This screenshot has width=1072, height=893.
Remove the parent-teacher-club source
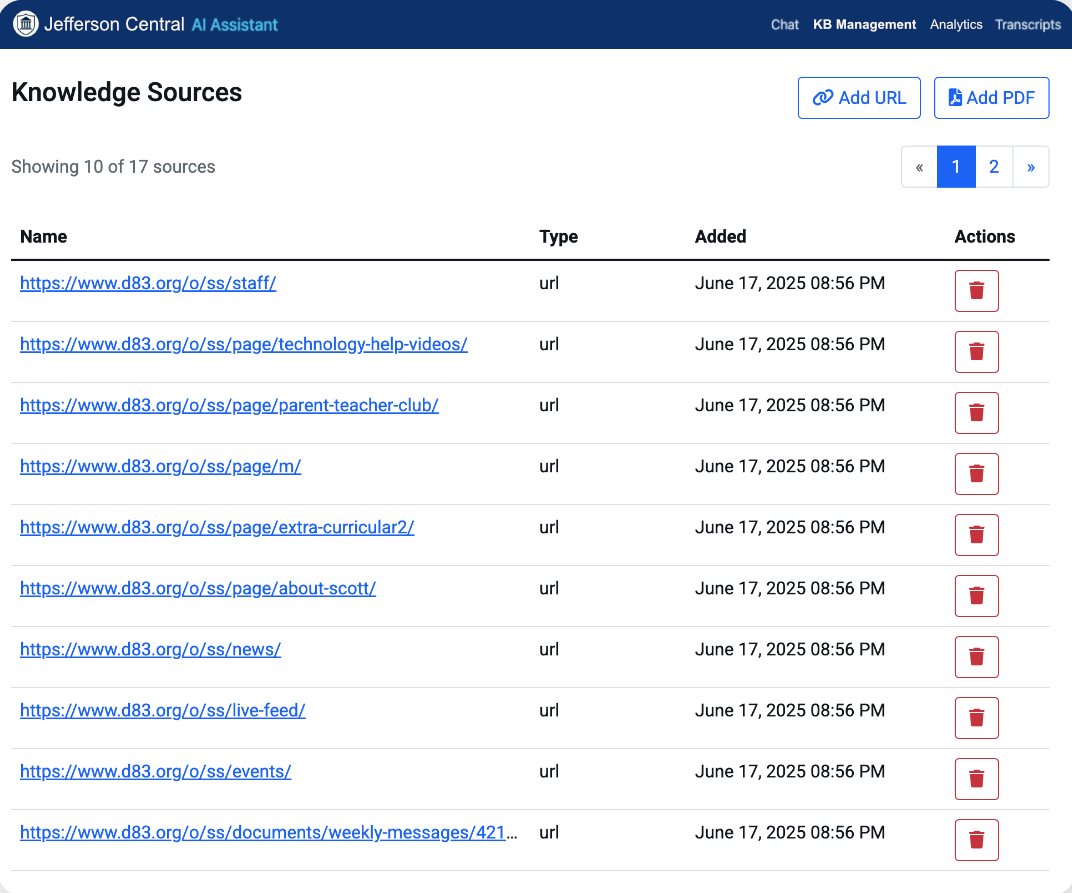[976, 412]
